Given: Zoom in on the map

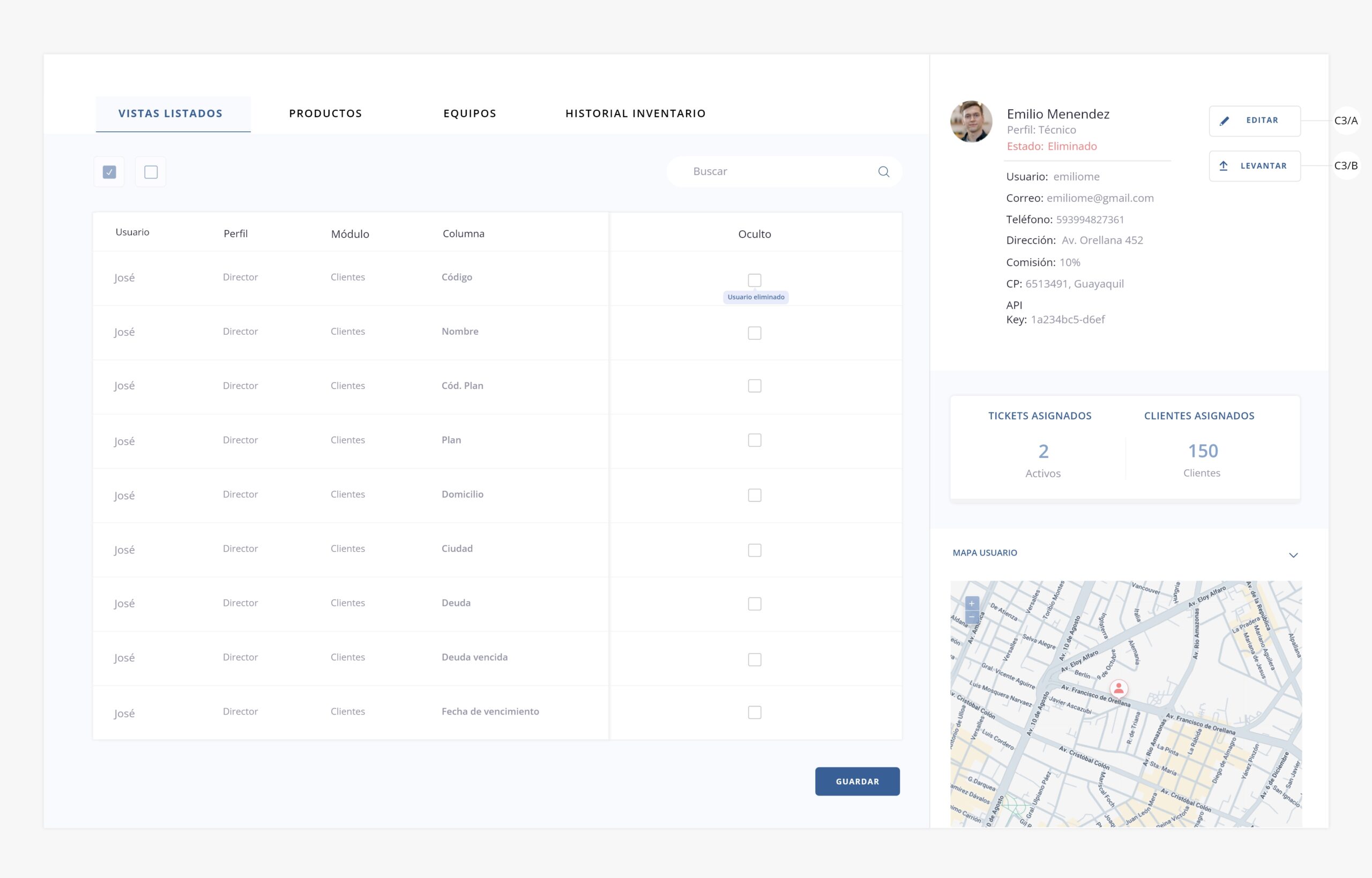Looking at the screenshot, I should point(972,603).
